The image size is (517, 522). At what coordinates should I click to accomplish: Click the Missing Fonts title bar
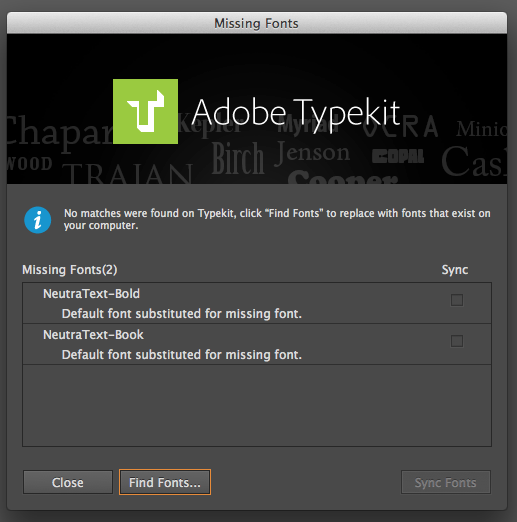pos(257,23)
